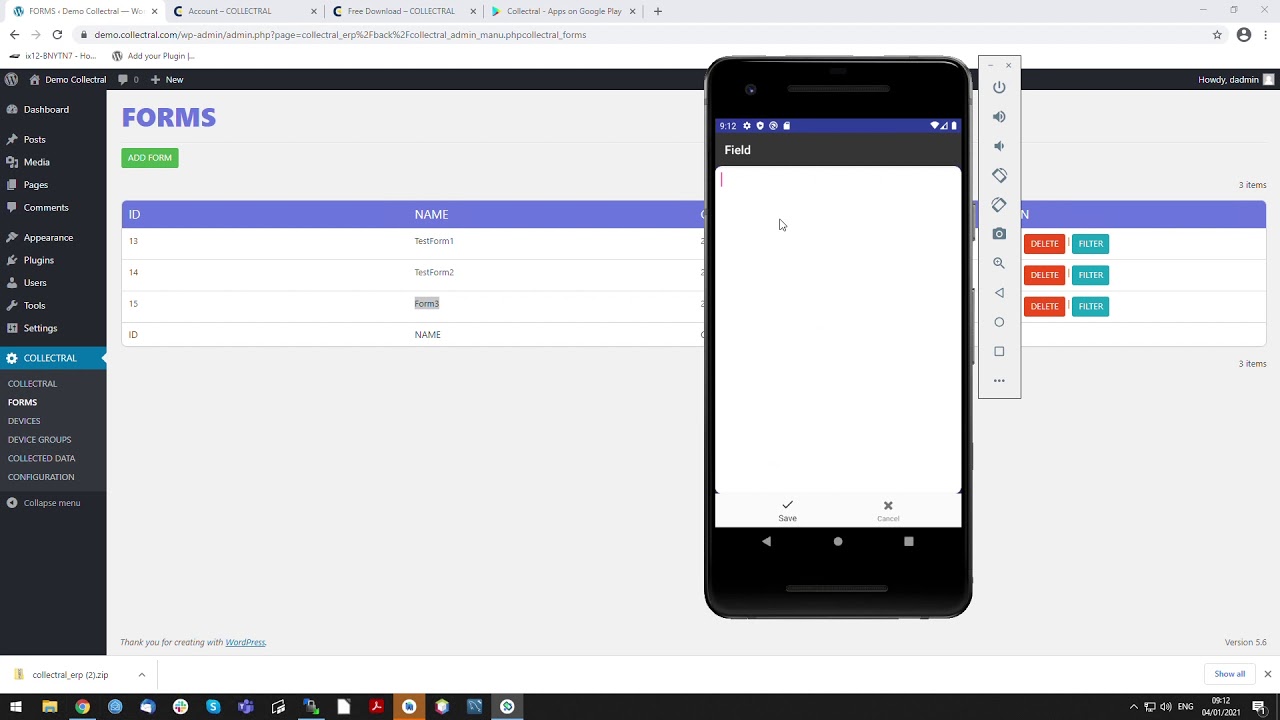Image resolution: width=1280 pixels, height=720 pixels.
Task: Click FILTER for TestForm1 row
Action: click(x=1090, y=244)
